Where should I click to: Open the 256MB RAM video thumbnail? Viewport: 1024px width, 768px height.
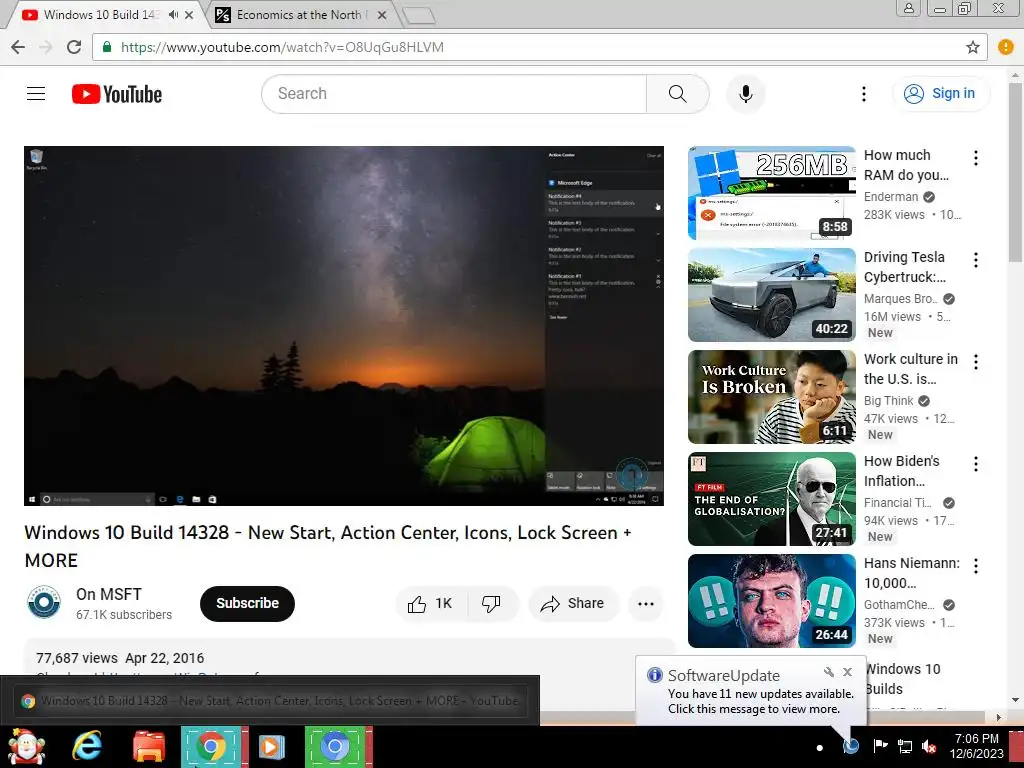coord(771,193)
